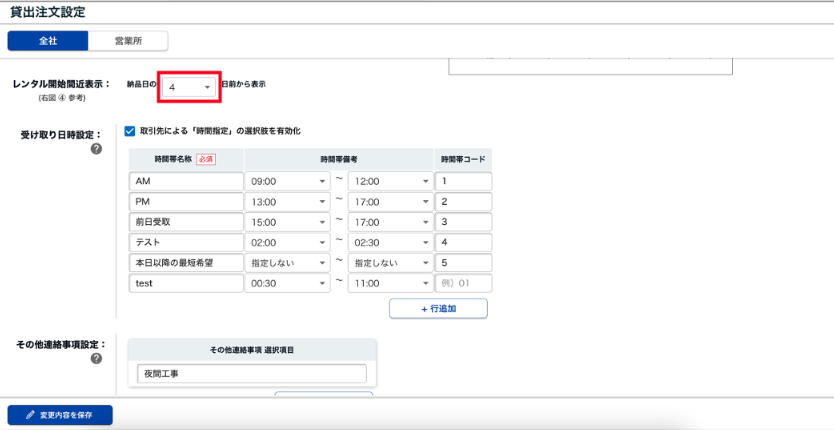
Task: Click help icon under その他連絡事項設定
Action: pyautogui.click(x=97, y=358)
